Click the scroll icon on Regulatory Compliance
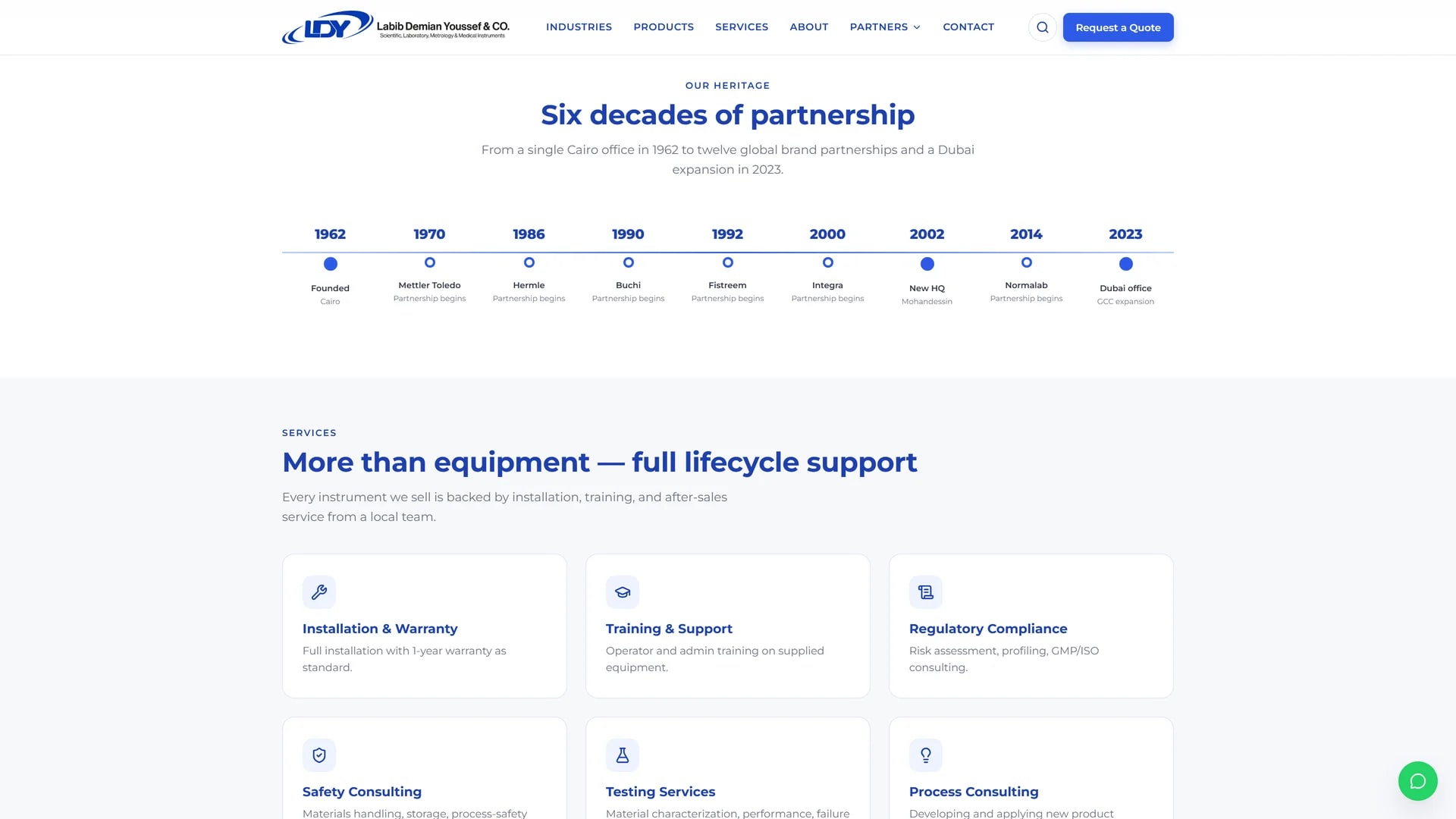1456x819 pixels. coord(926,592)
